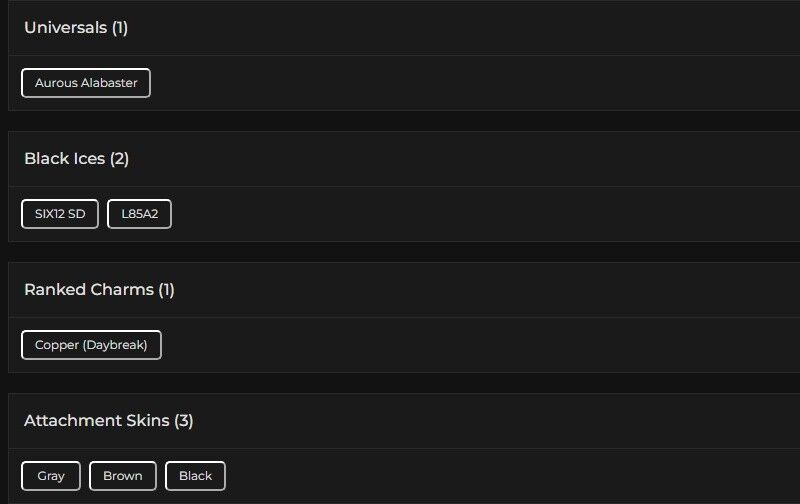
Task: Collapse the Black Ices section header
Action: [x=64, y=159]
